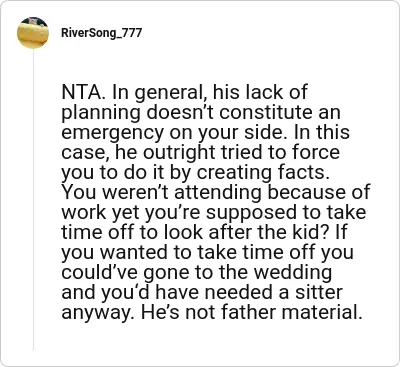The height and width of the screenshot is (367, 400).
Task: Click the phrase 'gone to the wedding'
Action: (238, 272)
